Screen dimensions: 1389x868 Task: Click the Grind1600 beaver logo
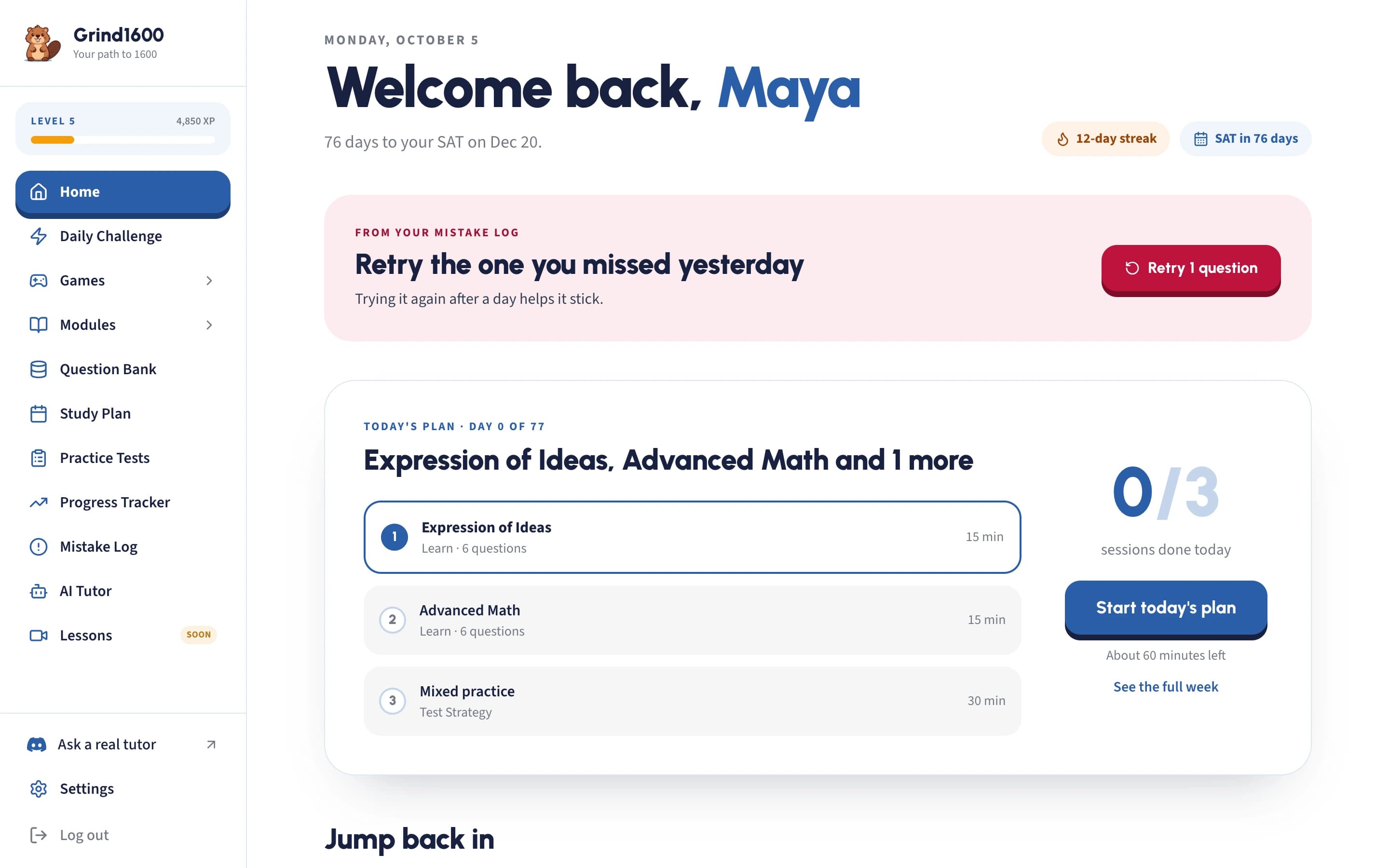coord(42,43)
